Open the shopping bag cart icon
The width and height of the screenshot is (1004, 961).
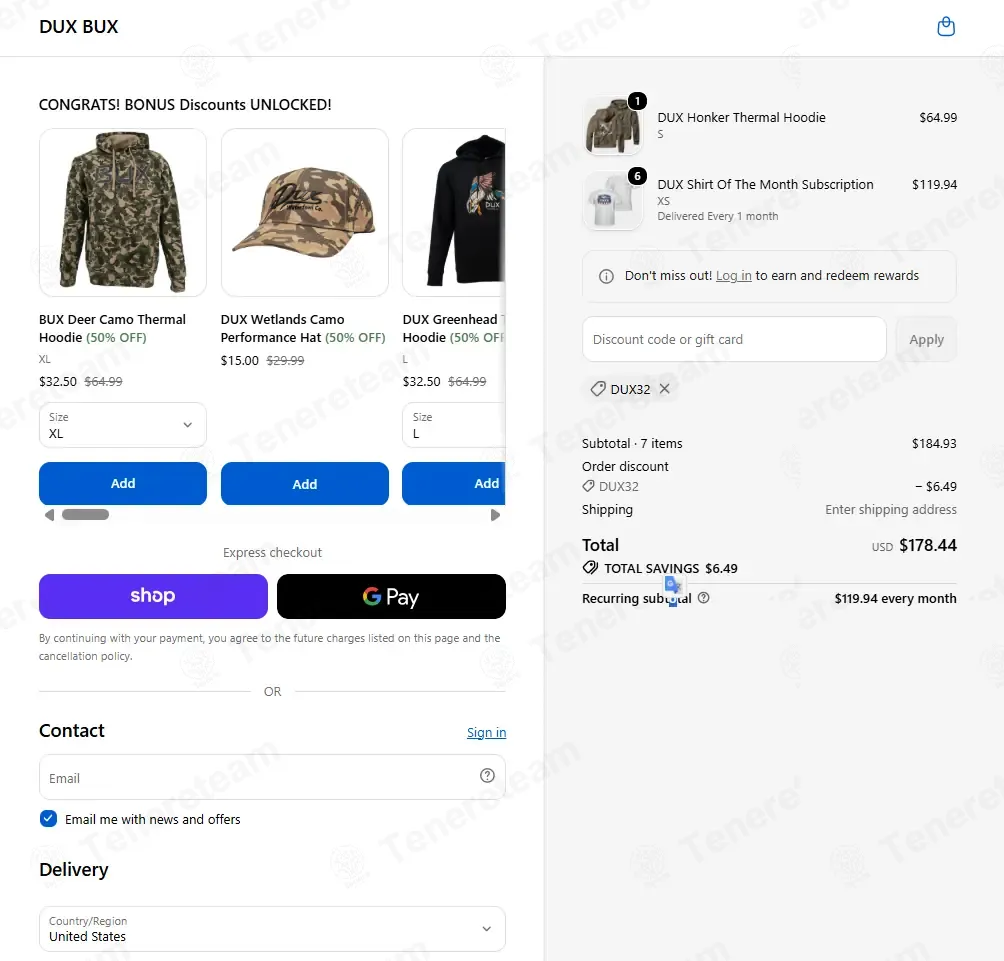[946, 26]
